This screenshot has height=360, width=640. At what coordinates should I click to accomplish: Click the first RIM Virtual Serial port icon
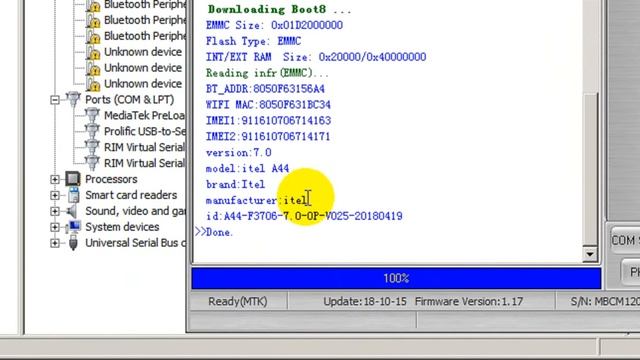click(x=92, y=147)
